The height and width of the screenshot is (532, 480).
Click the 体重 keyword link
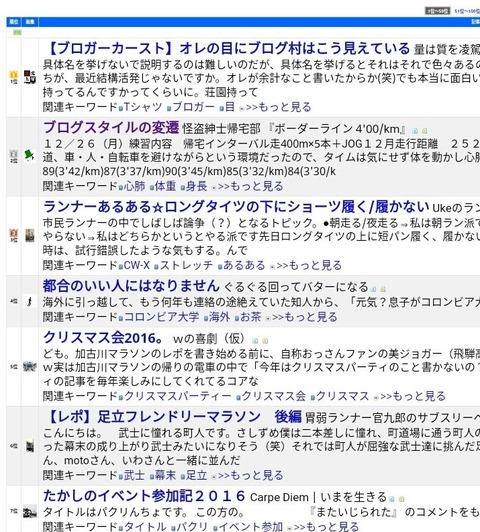[166, 186]
